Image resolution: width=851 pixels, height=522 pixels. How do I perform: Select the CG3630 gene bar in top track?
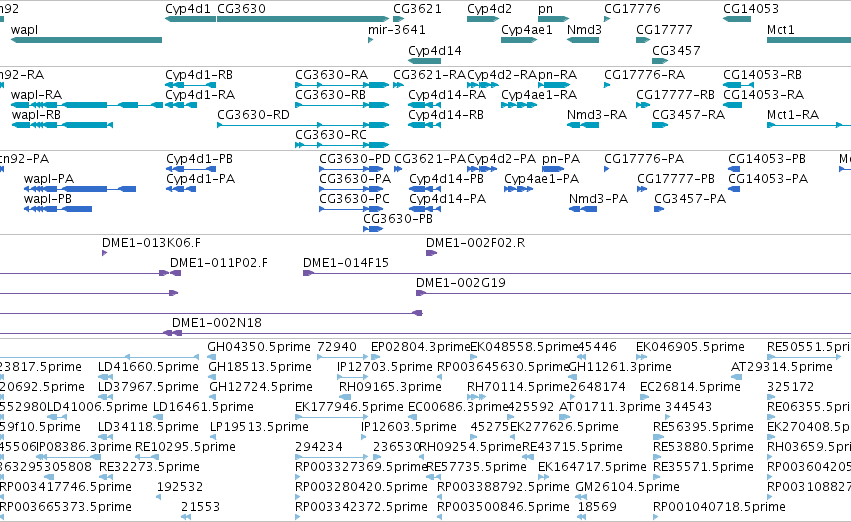pos(303,19)
